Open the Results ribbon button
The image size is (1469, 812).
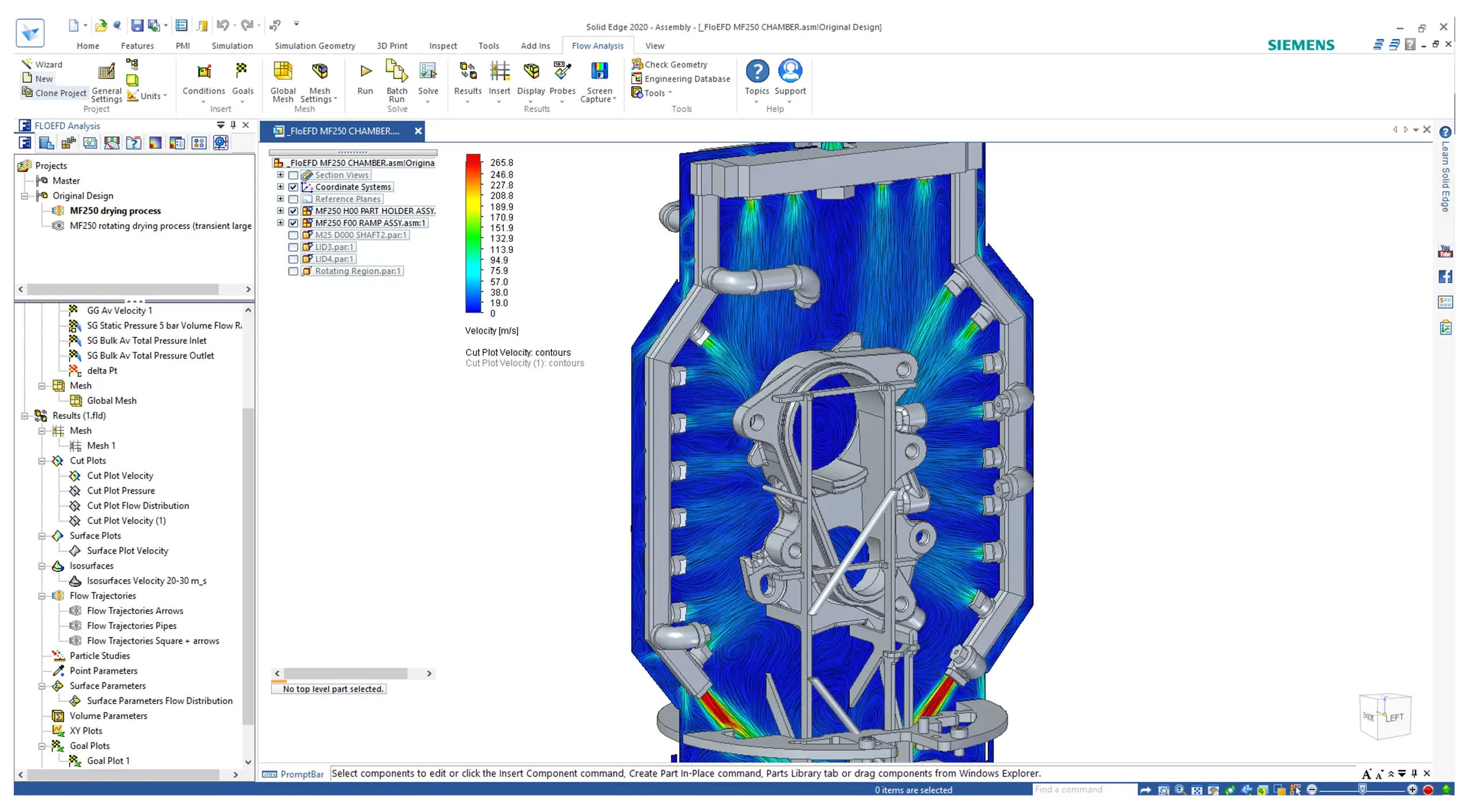coord(468,81)
